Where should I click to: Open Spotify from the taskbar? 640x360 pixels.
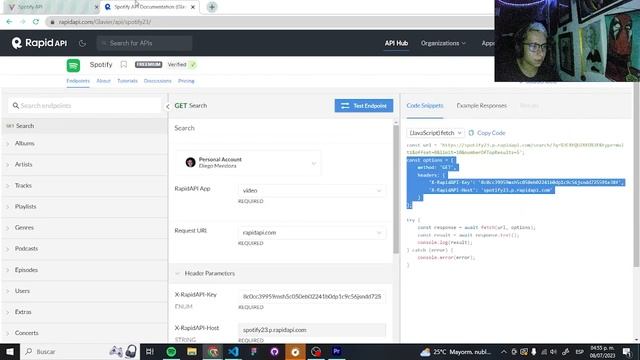[171, 351]
